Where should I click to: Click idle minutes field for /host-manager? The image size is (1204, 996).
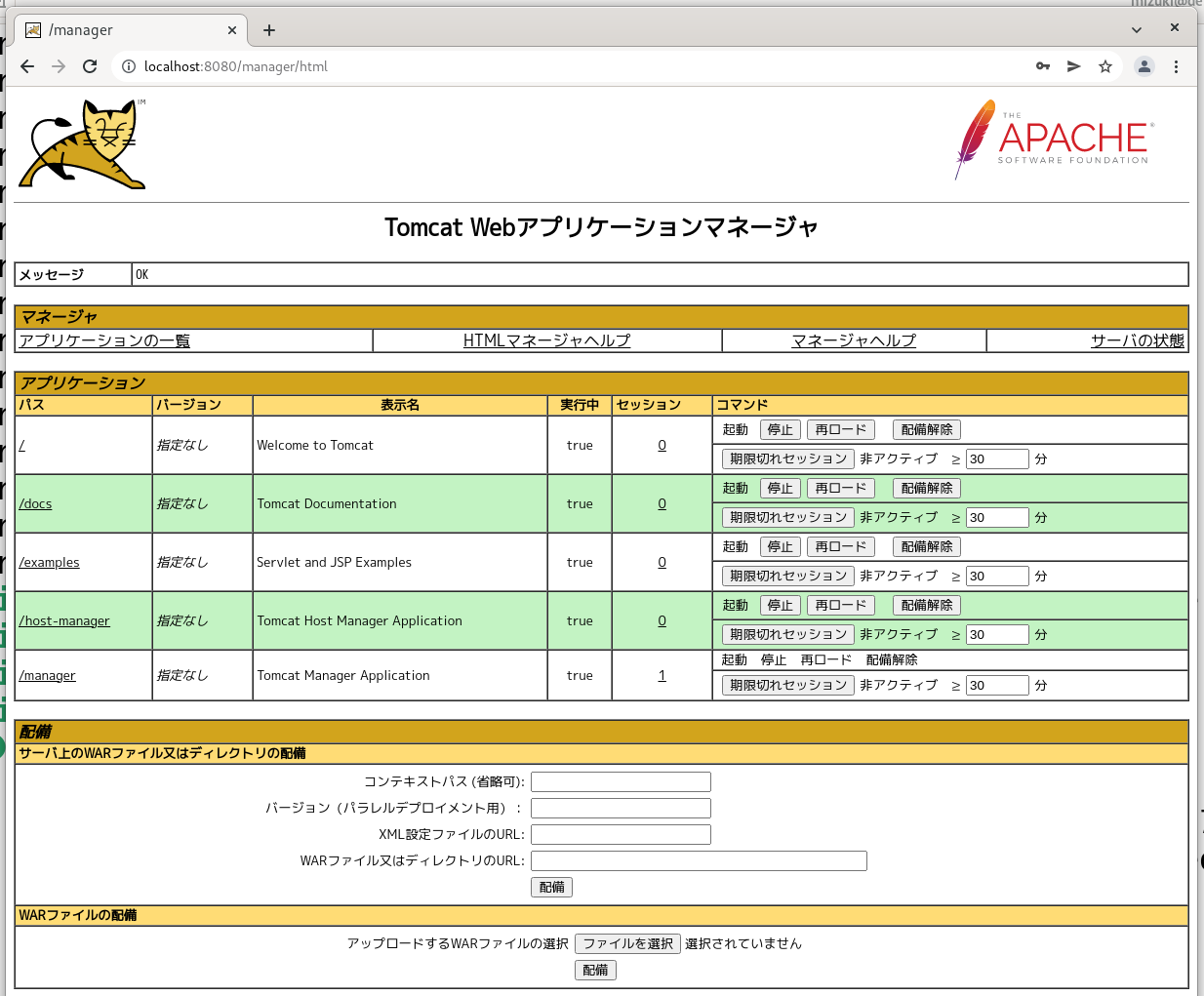997,634
